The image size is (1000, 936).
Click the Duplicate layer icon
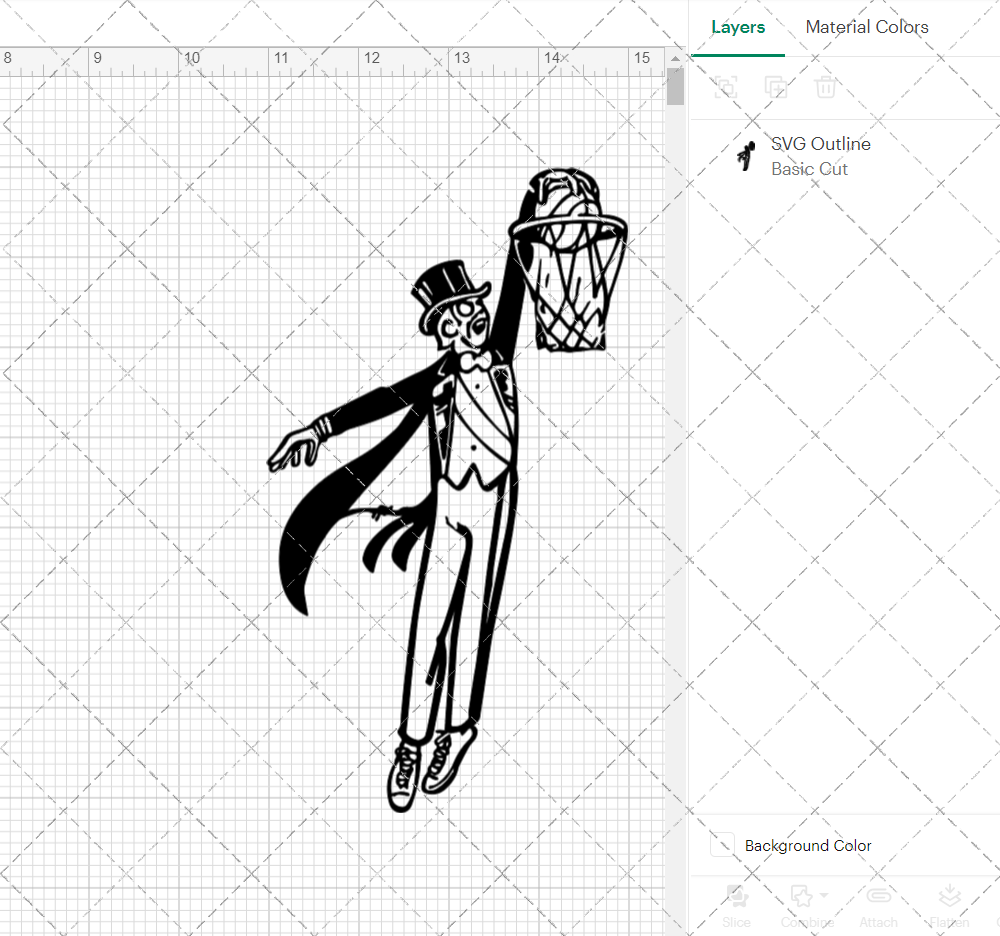tap(776, 87)
